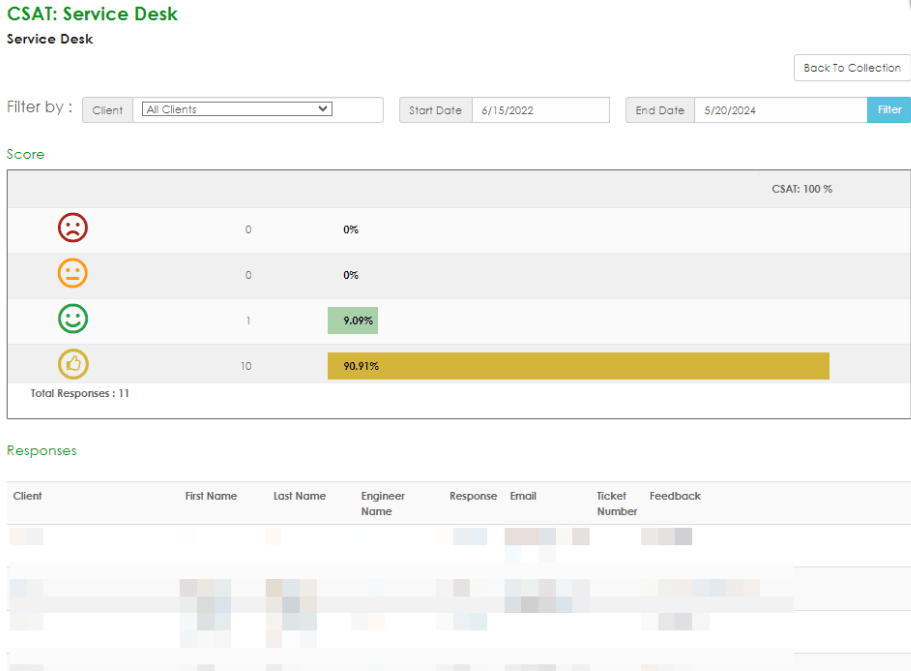Sort by Response column header
The image size is (911, 671).
473,496
